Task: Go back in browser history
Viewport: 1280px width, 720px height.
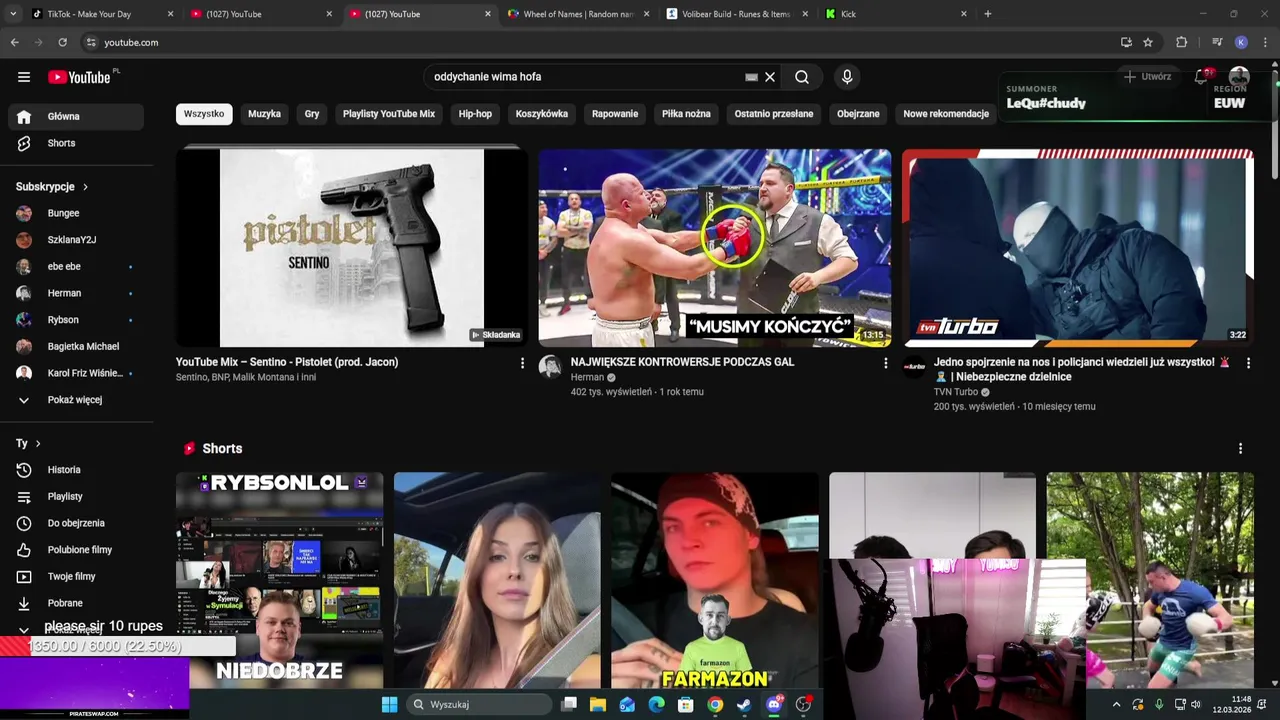Action: pos(14,42)
